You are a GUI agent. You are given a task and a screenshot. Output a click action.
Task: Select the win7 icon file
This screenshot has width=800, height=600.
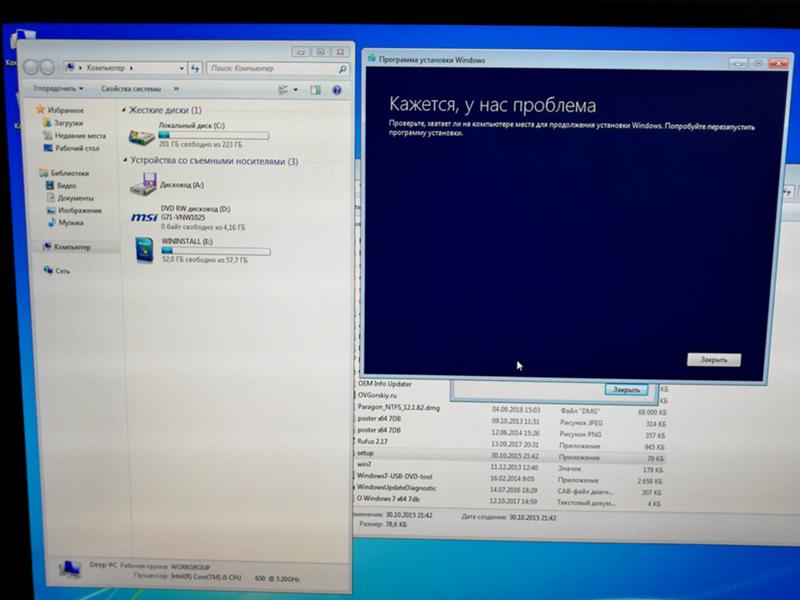point(364,464)
